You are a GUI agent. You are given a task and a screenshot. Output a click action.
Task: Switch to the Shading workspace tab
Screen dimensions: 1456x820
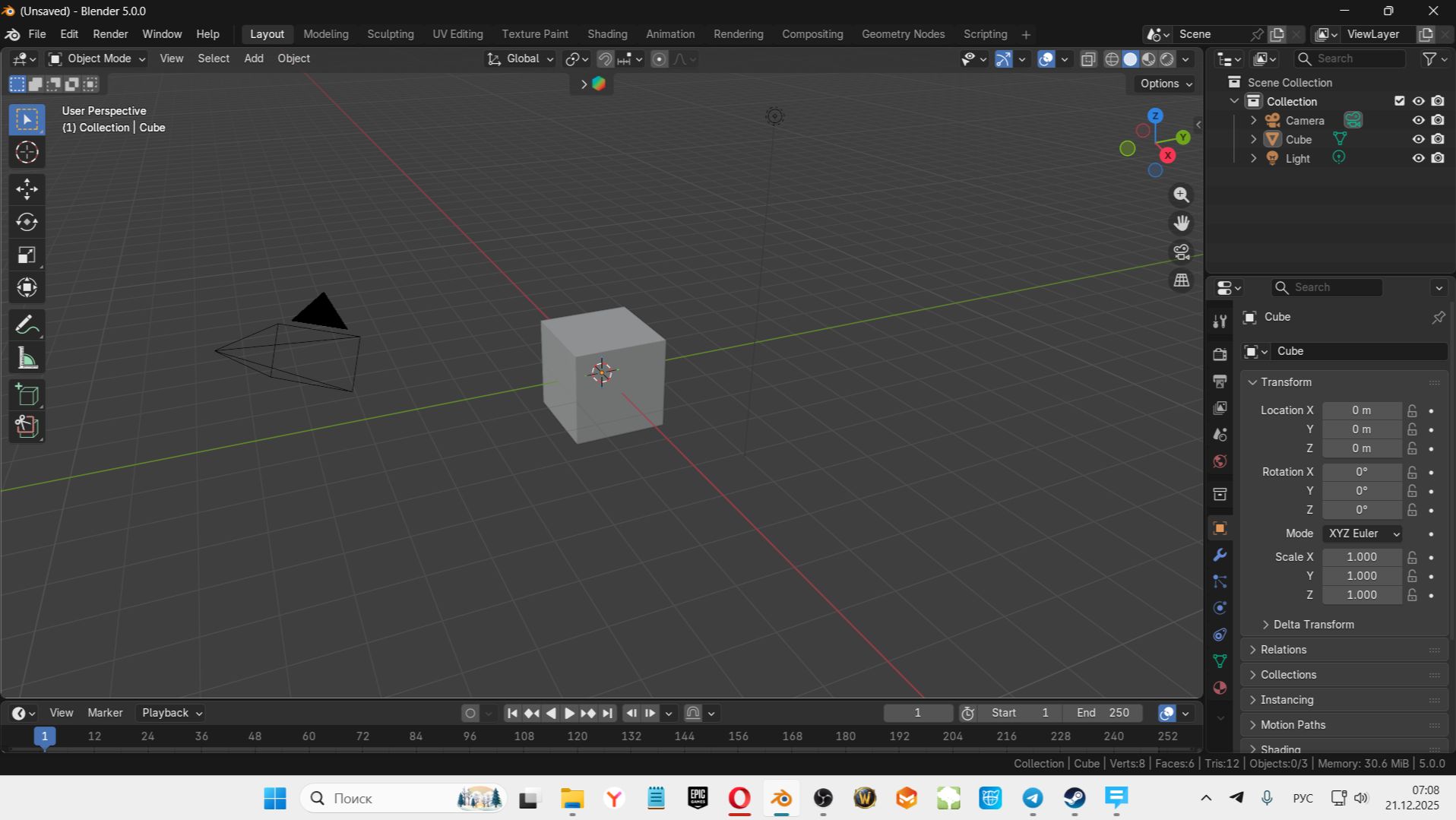pos(606,34)
